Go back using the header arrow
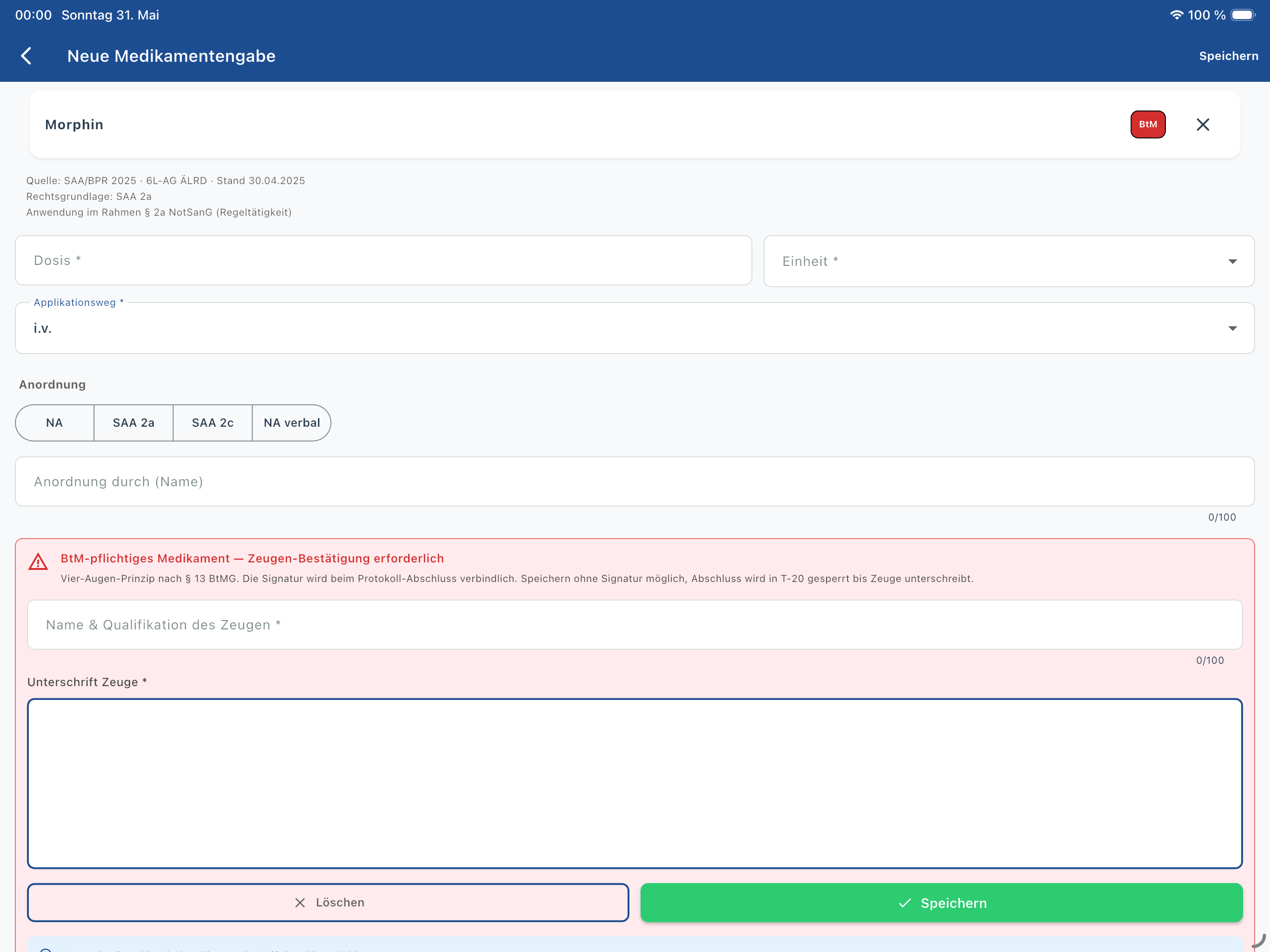Viewport: 1270px width, 952px height. coord(26,56)
